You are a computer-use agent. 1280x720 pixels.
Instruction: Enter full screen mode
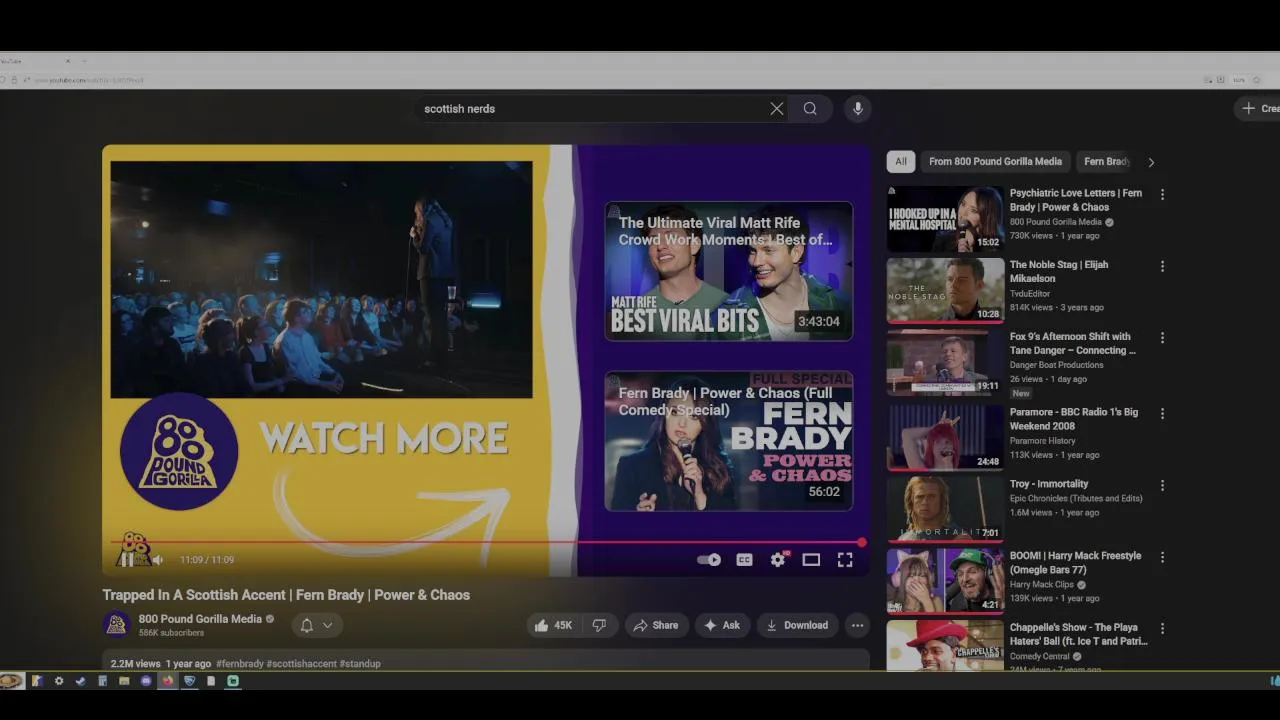click(x=845, y=560)
